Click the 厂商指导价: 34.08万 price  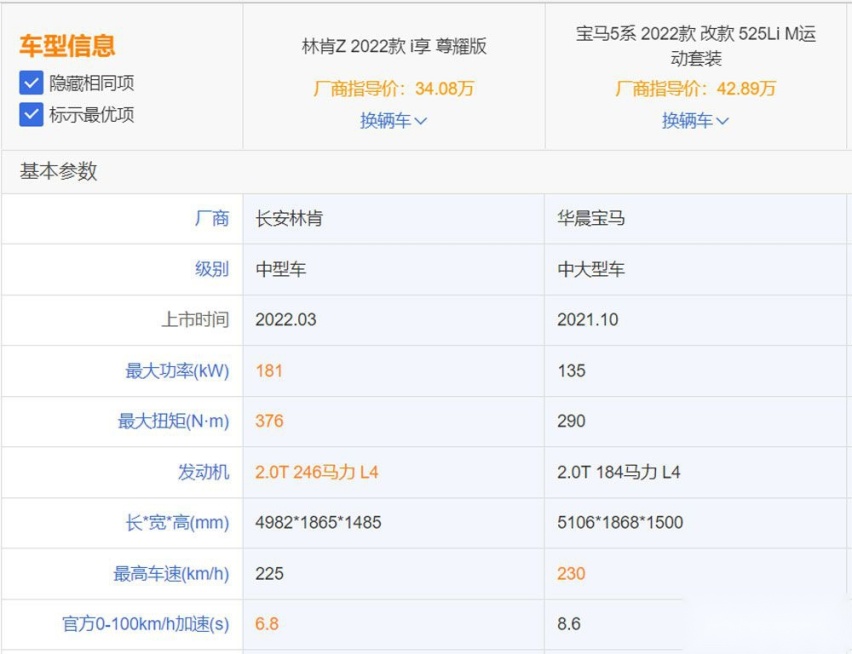click(x=394, y=89)
